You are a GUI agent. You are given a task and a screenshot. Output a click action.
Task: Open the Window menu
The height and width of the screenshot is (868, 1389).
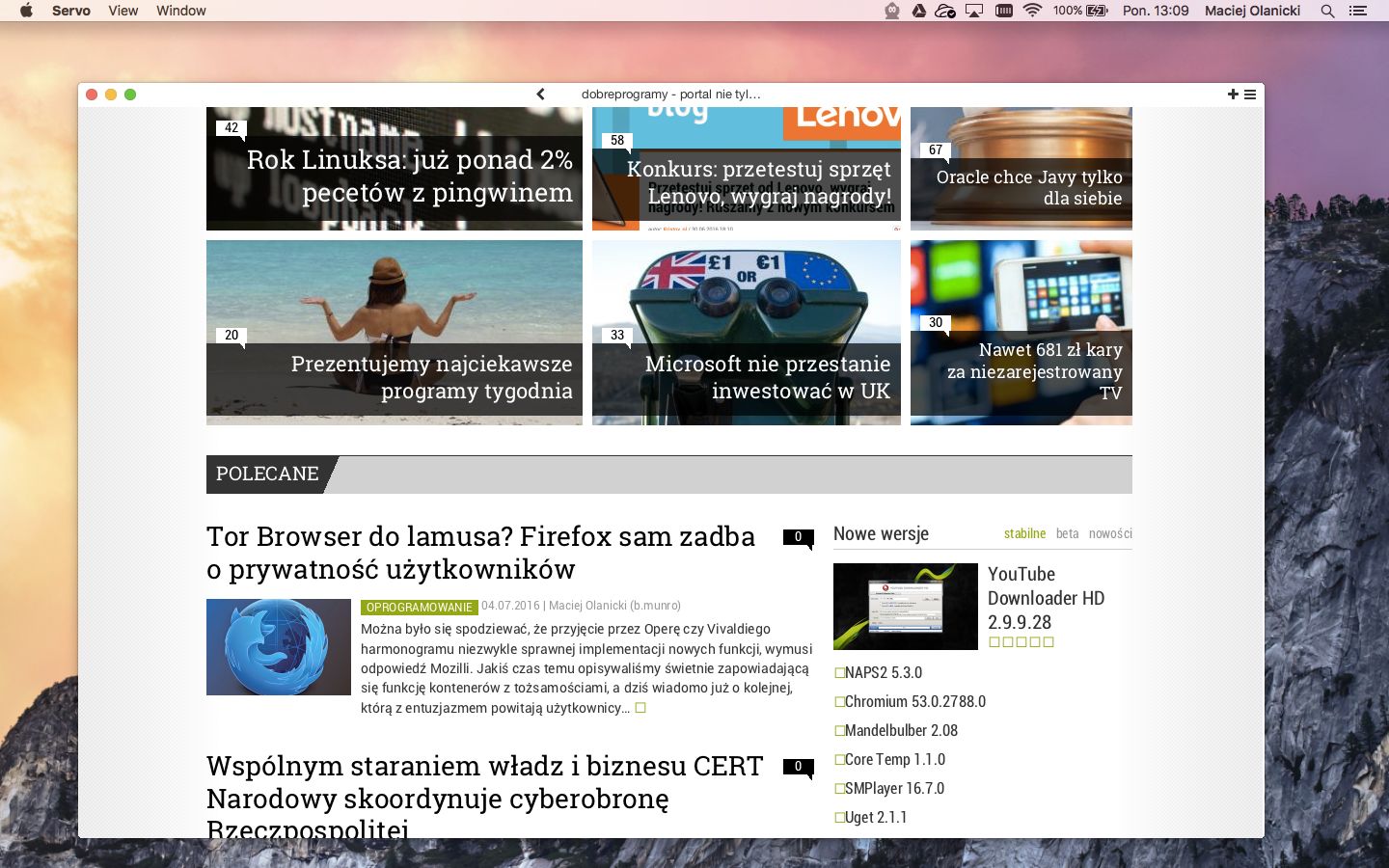pyautogui.click(x=181, y=11)
